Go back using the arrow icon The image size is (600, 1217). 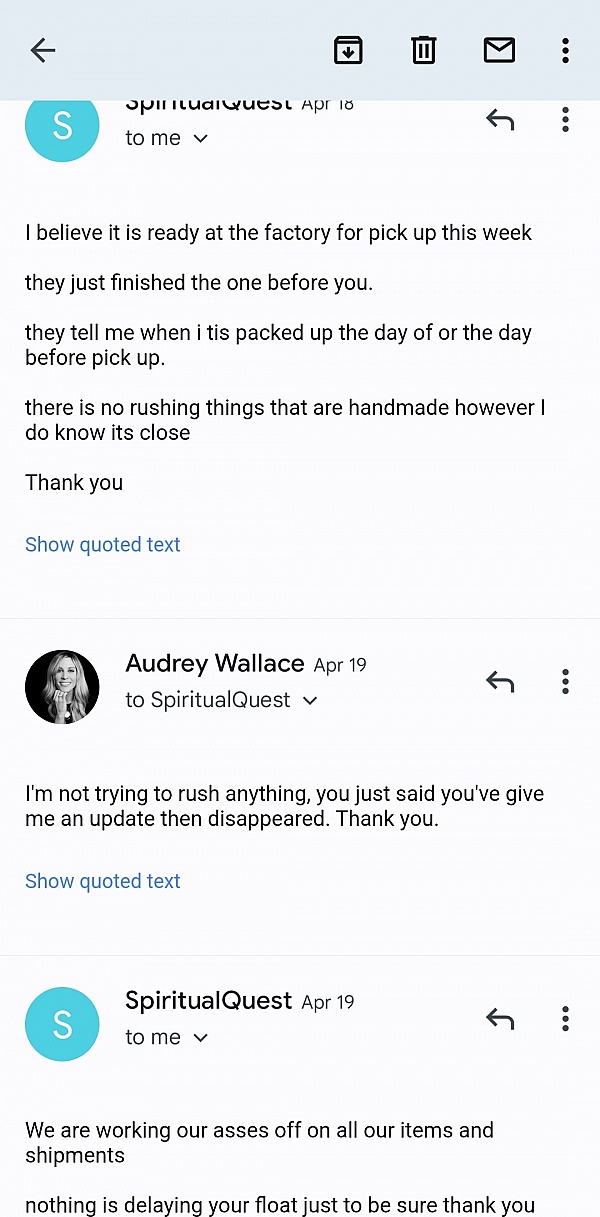(x=43, y=50)
